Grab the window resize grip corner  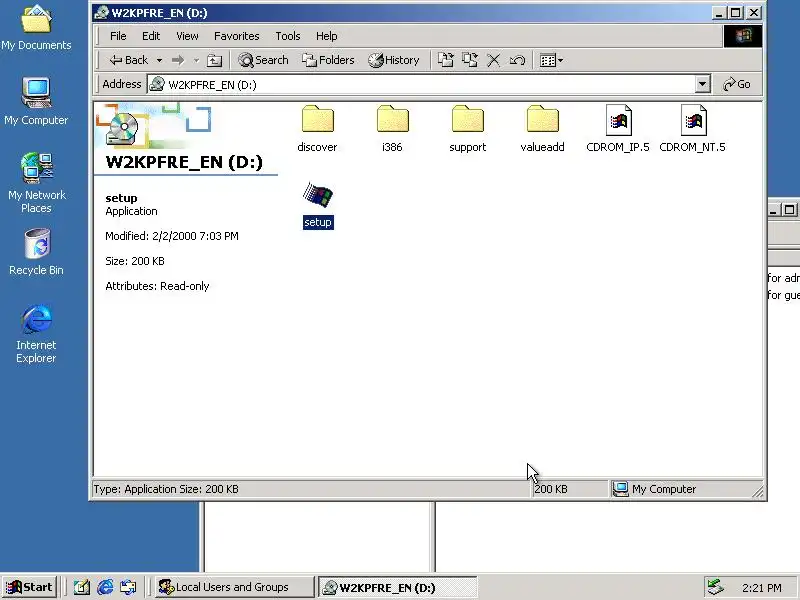pos(758,491)
